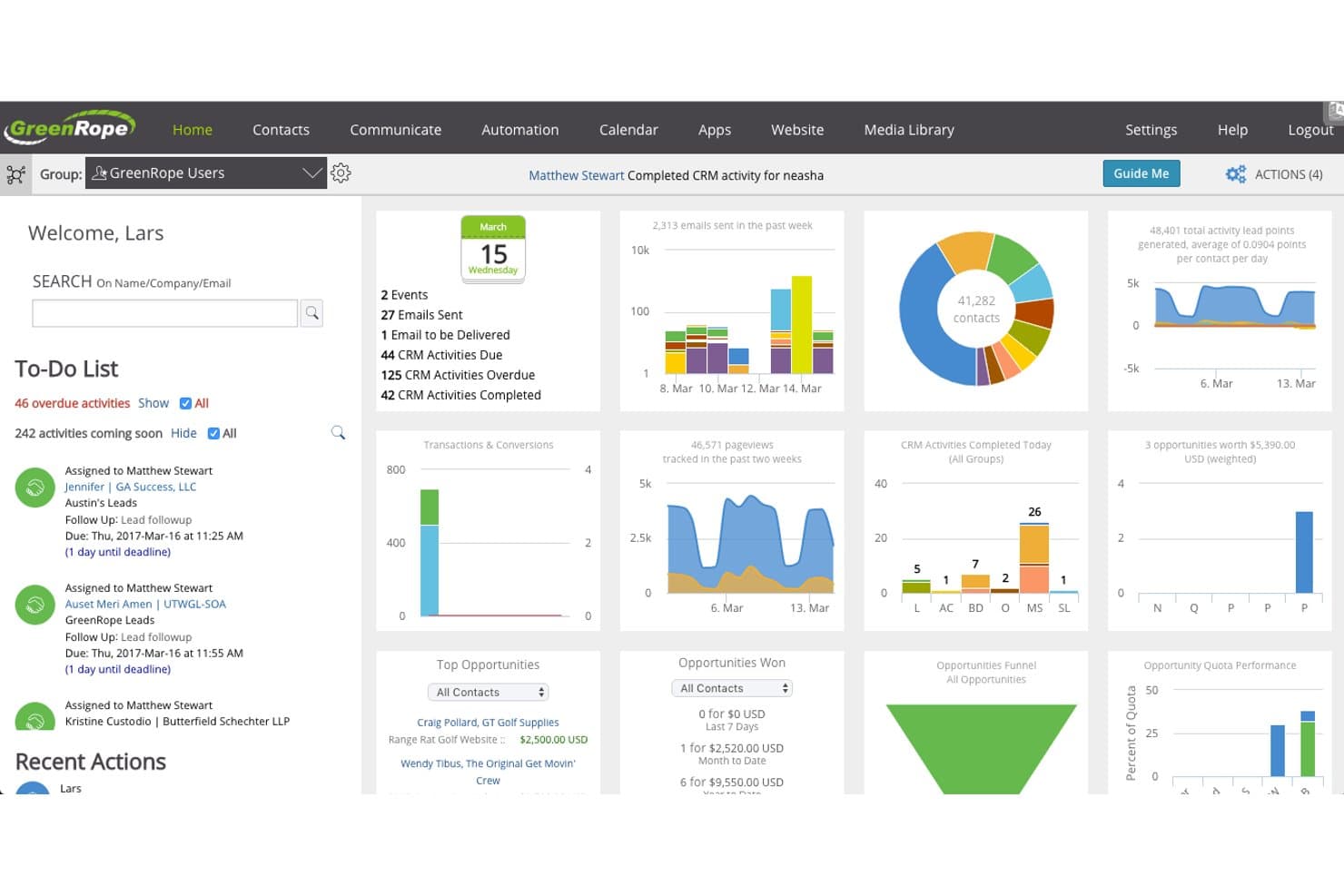Open Top Opportunities All Contacts dropdown
The height and width of the screenshot is (896, 1344).
pyautogui.click(x=490, y=692)
